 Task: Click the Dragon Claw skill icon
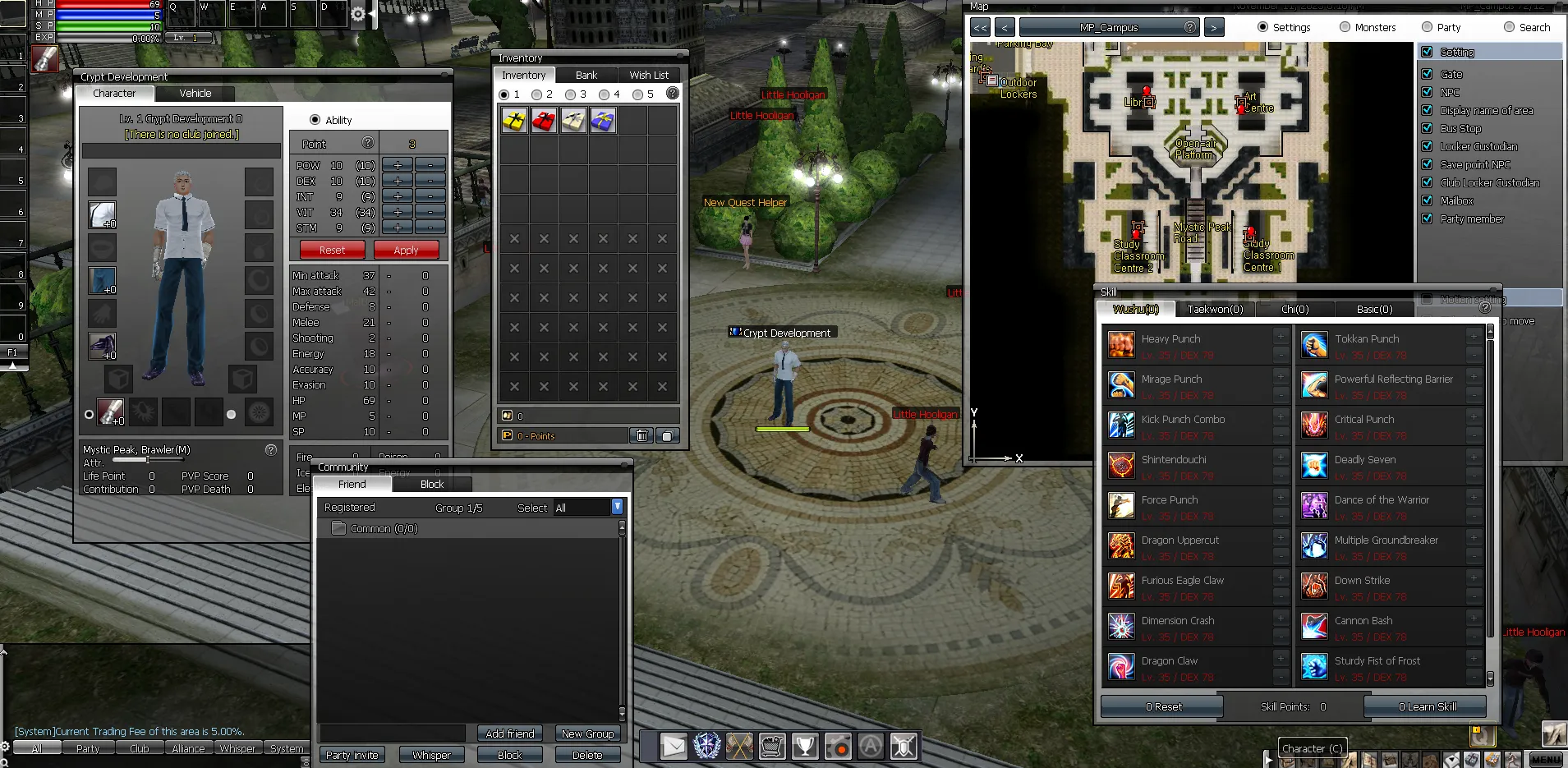[1121, 667]
